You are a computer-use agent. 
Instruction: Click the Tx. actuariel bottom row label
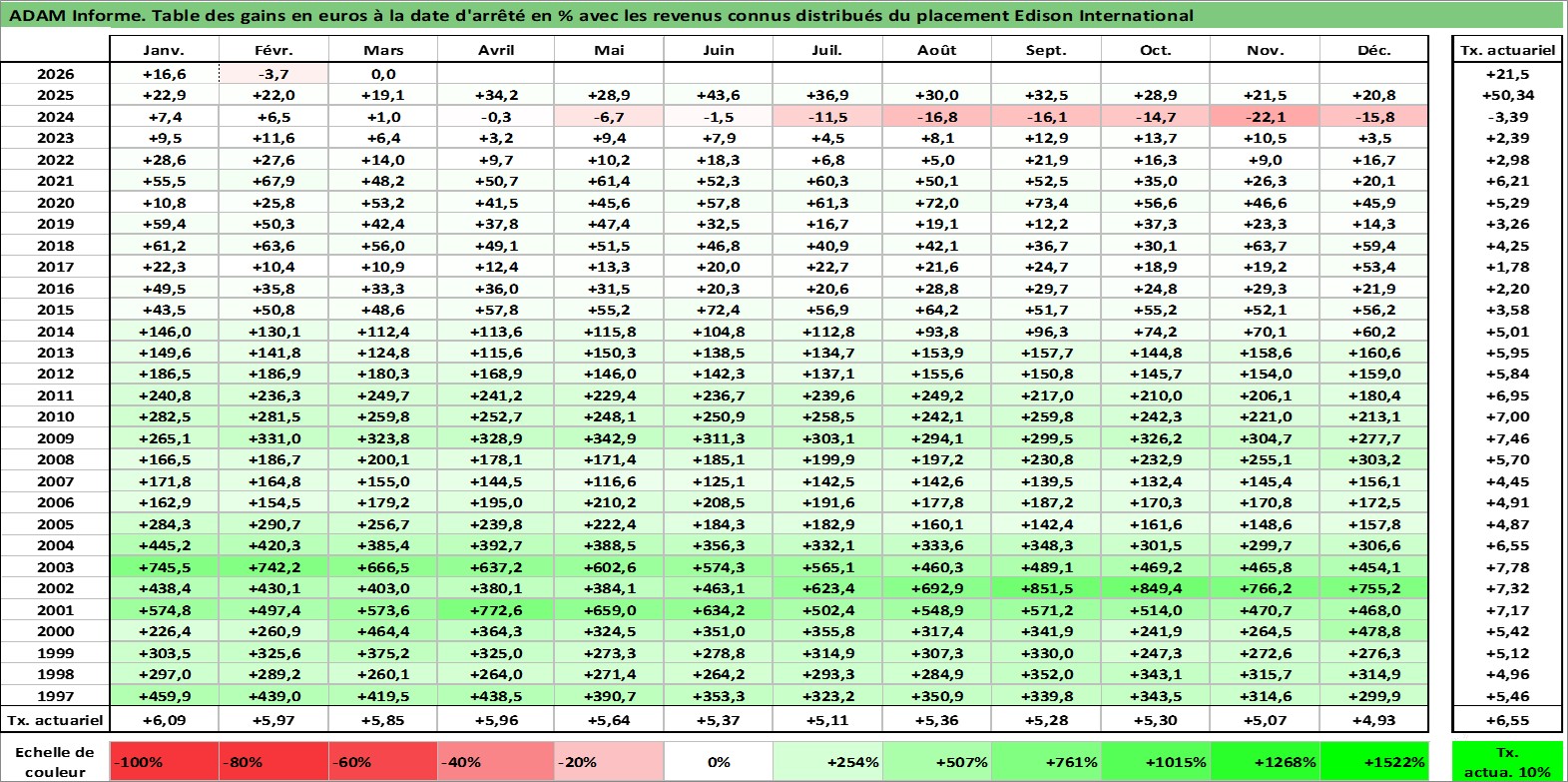pyautogui.click(x=56, y=720)
